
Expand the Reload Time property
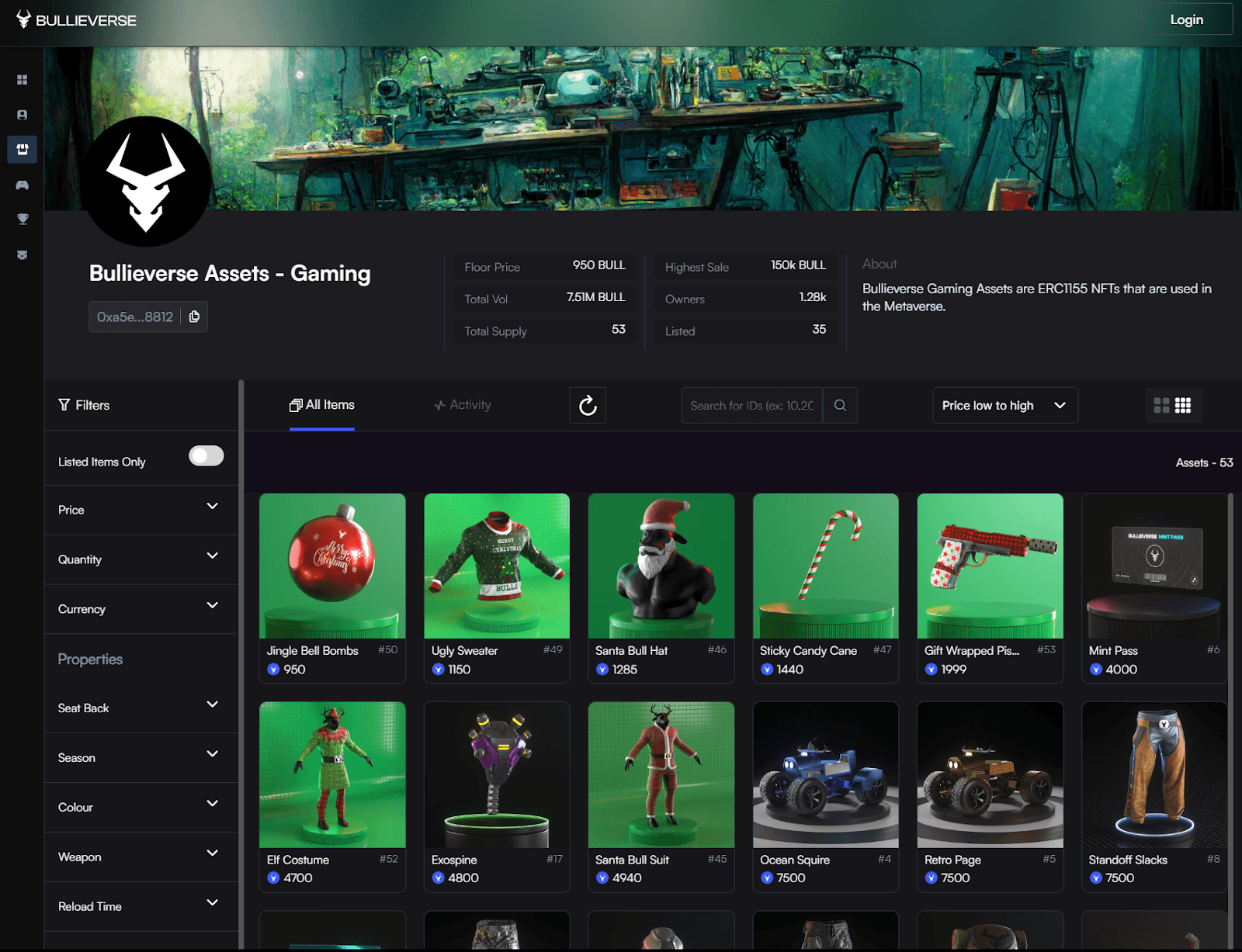[141, 906]
